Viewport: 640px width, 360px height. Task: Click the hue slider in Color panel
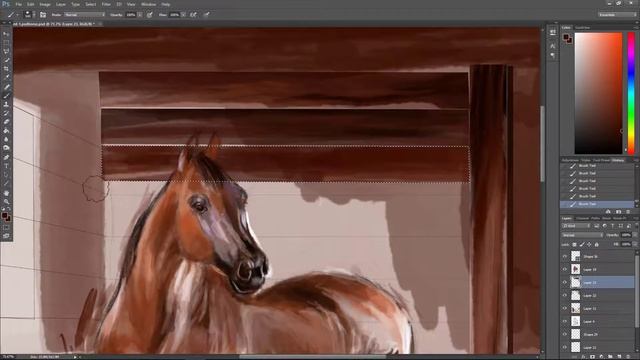631,93
